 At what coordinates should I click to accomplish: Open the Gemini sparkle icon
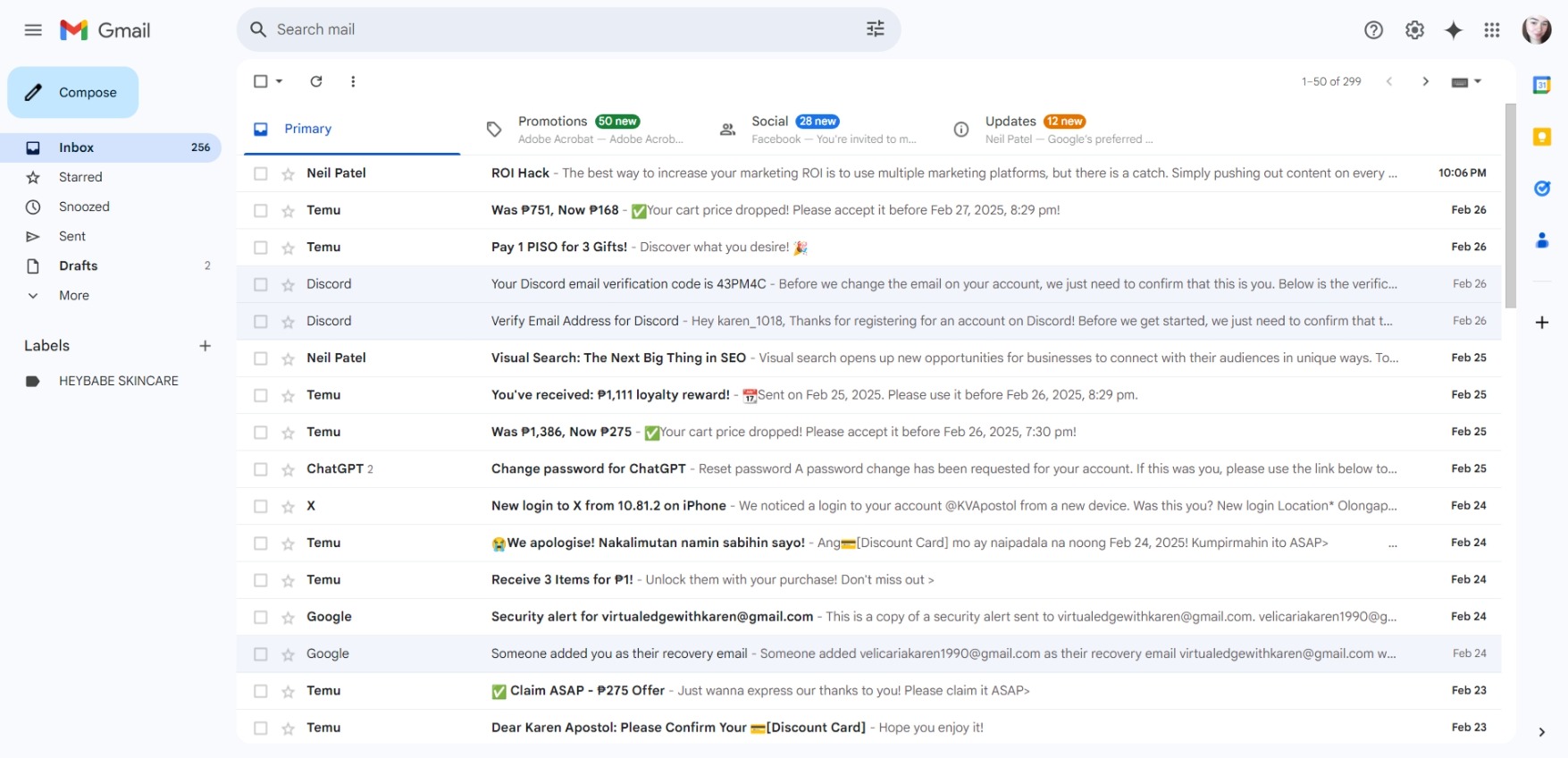coord(1454,30)
